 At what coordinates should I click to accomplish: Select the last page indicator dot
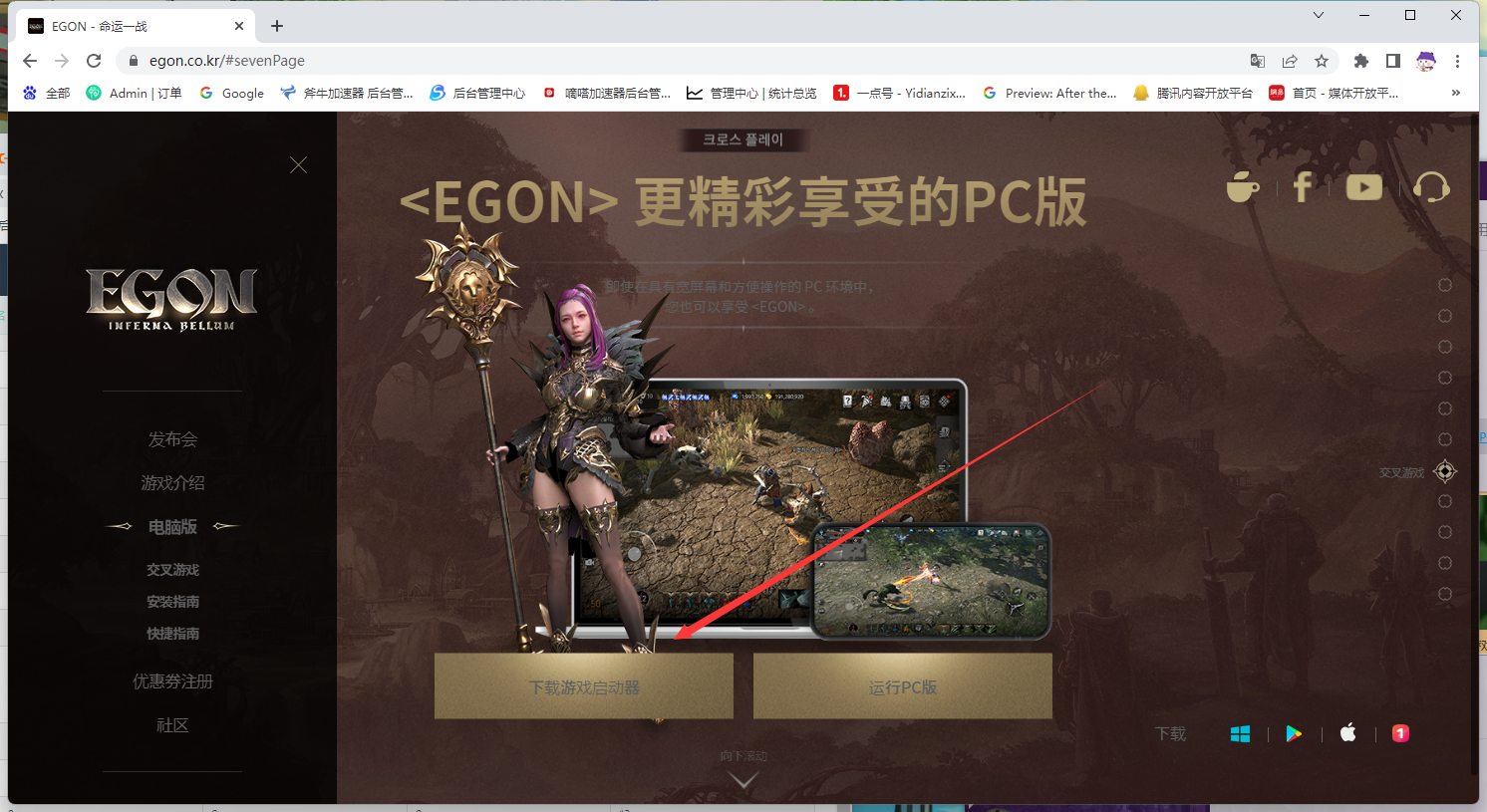[1445, 595]
